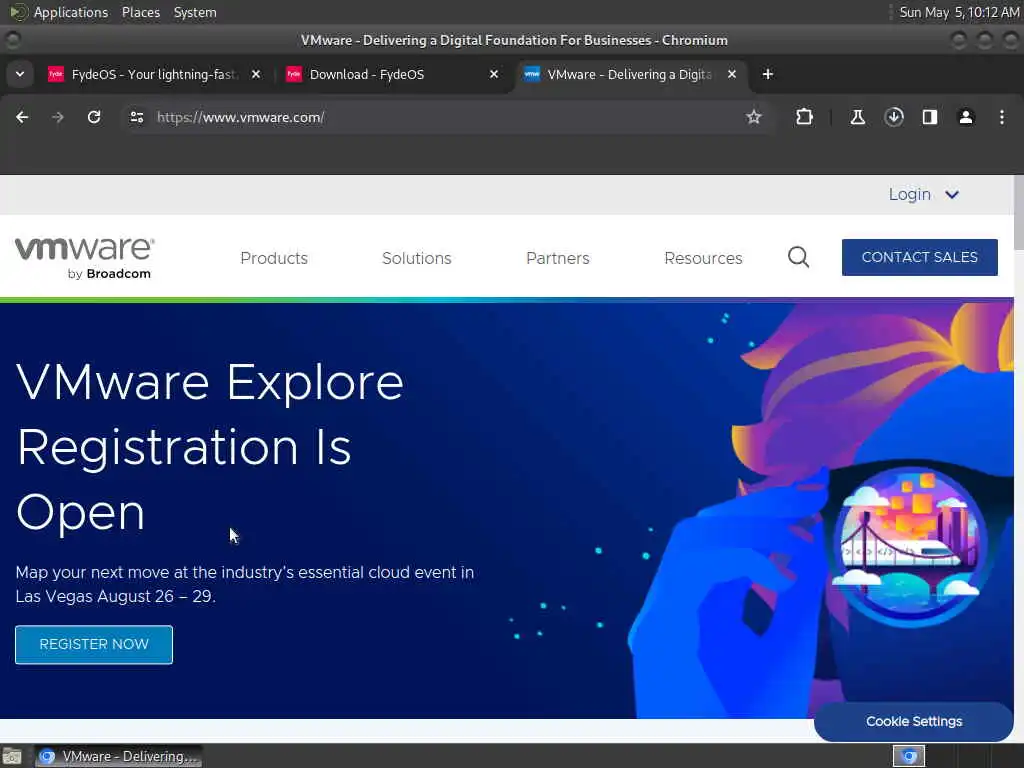Switch to FydeOS - Your lightning-fast tab
This screenshot has width=1024, height=768.
point(154,74)
